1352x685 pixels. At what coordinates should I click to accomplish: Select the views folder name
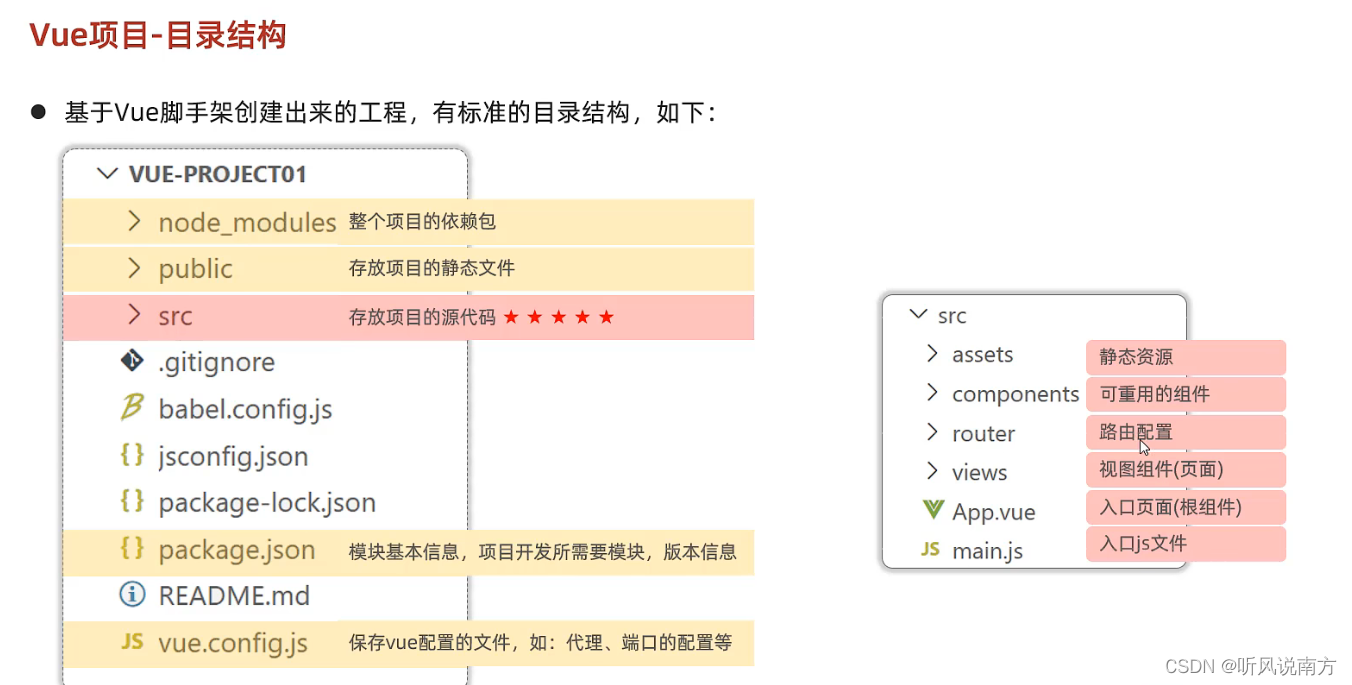coord(979,473)
